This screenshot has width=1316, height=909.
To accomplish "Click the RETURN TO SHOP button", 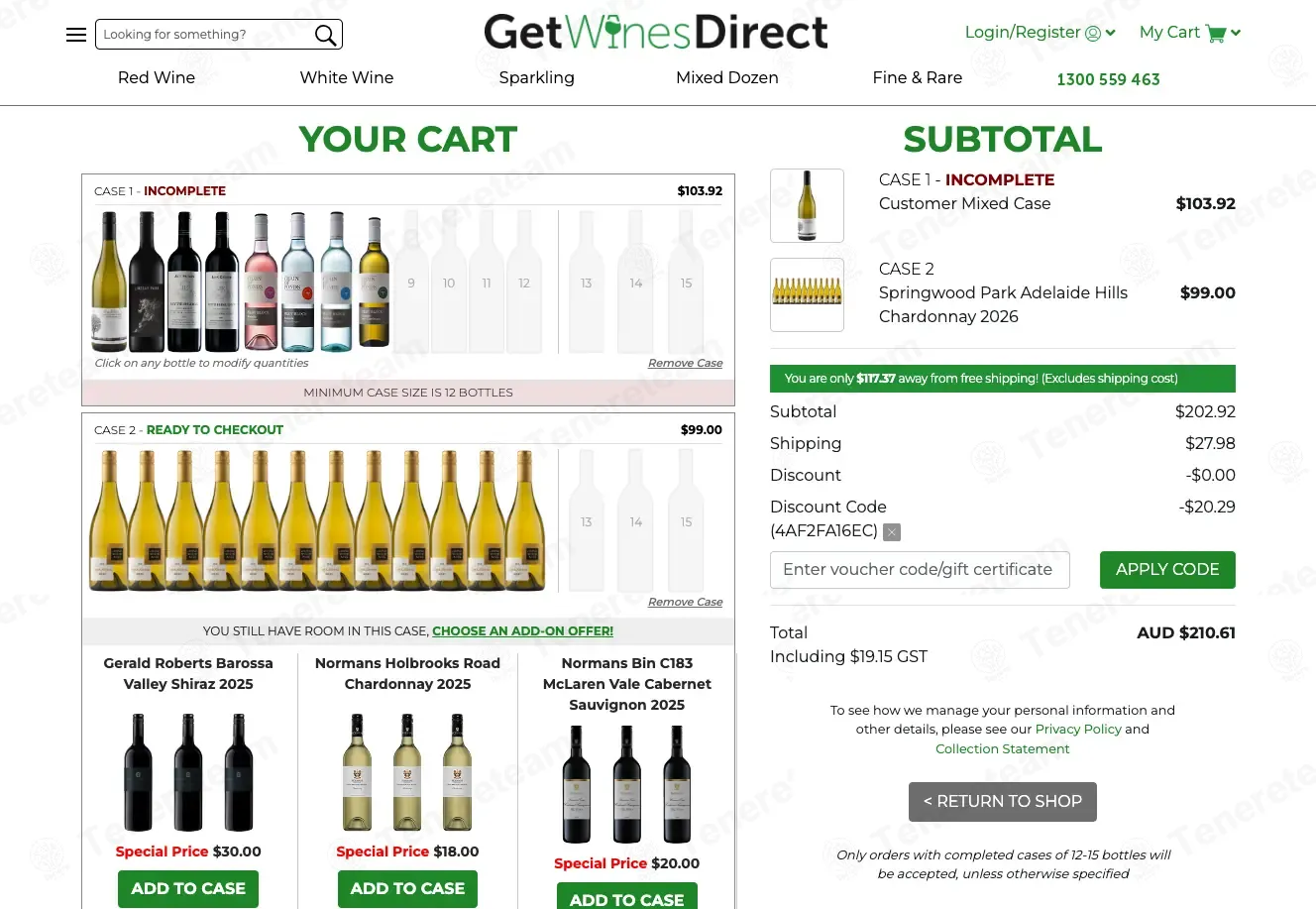I will tap(1003, 802).
